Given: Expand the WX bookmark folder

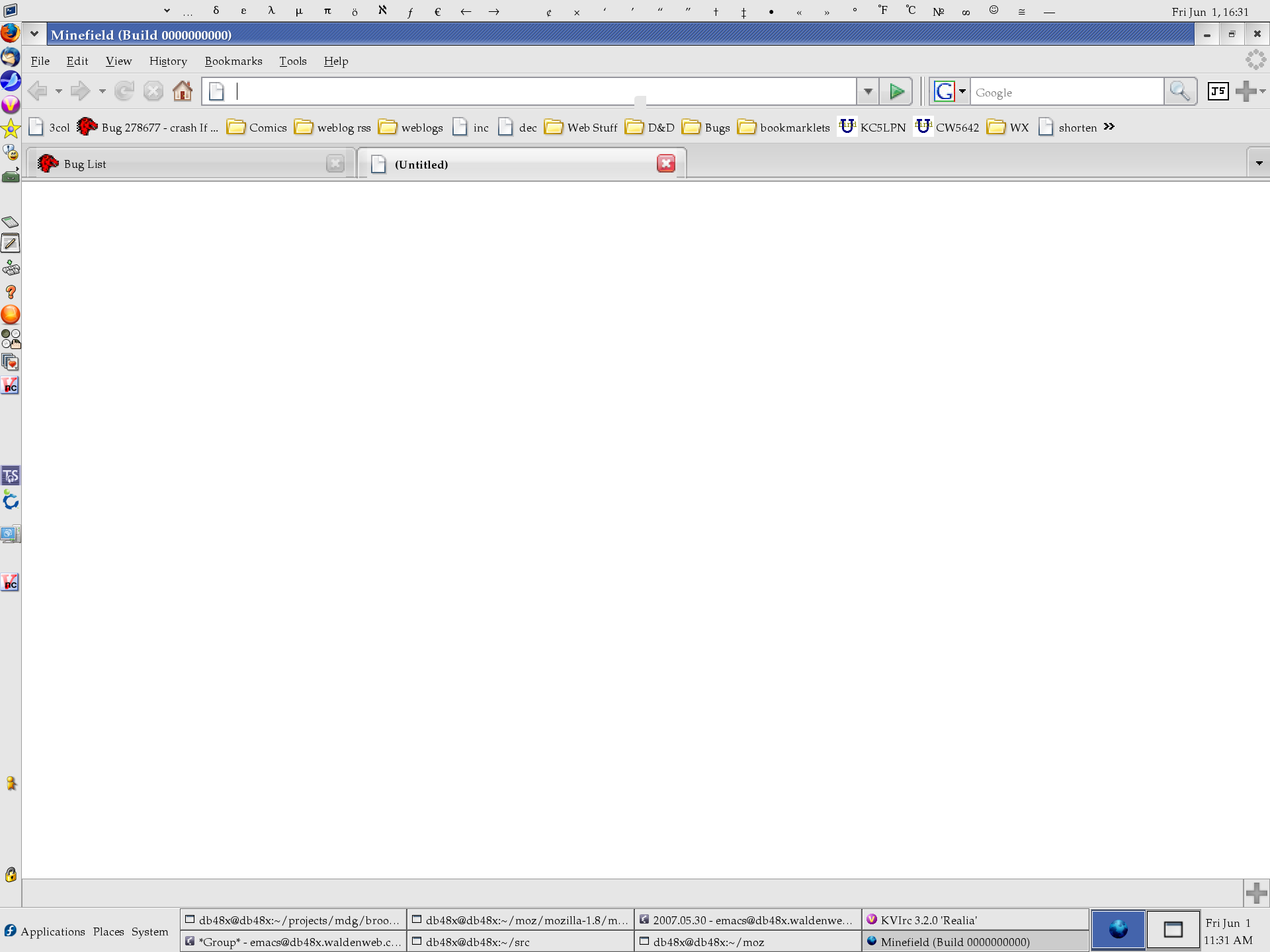Looking at the screenshot, I should [1007, 127].
